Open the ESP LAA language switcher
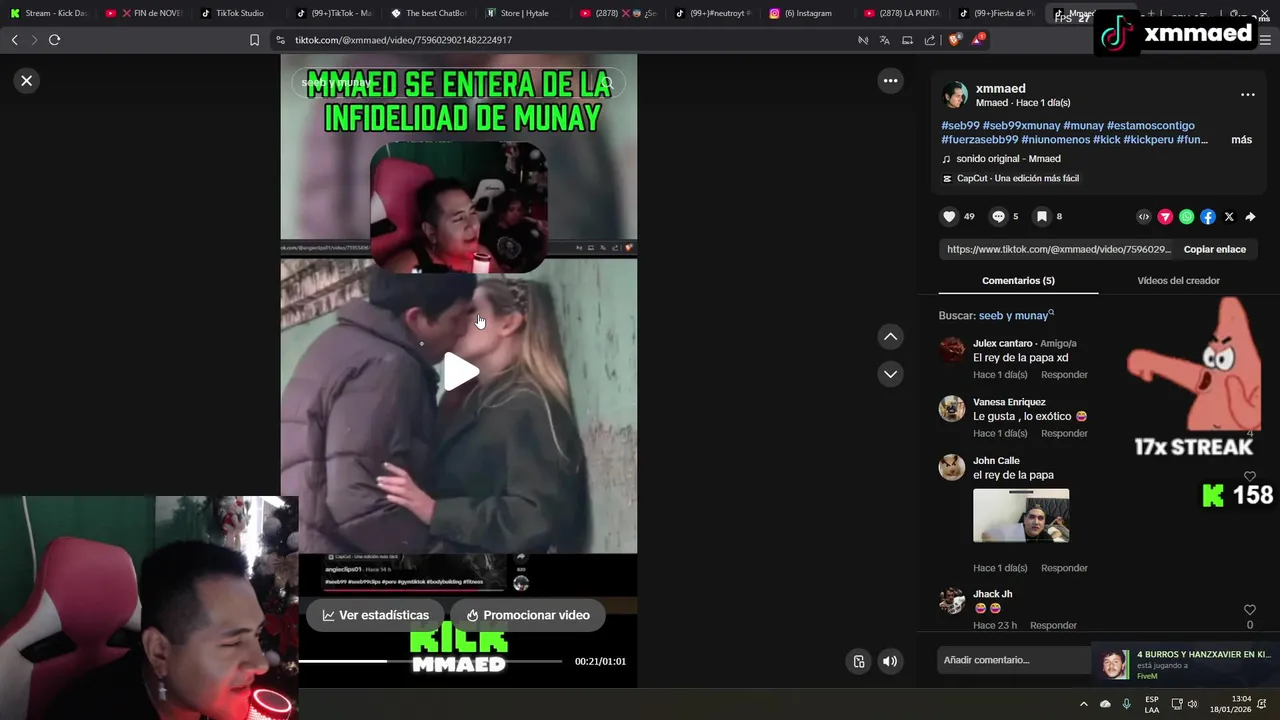 coord(1152,704)
